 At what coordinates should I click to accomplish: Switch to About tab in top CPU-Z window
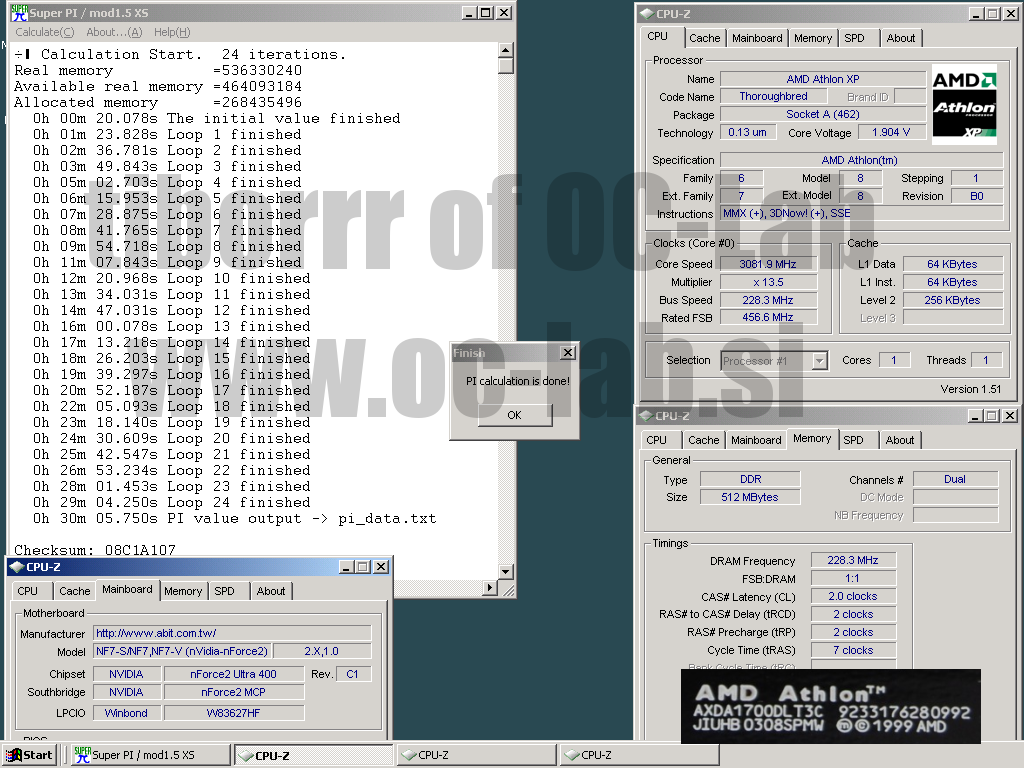[901, 38]
